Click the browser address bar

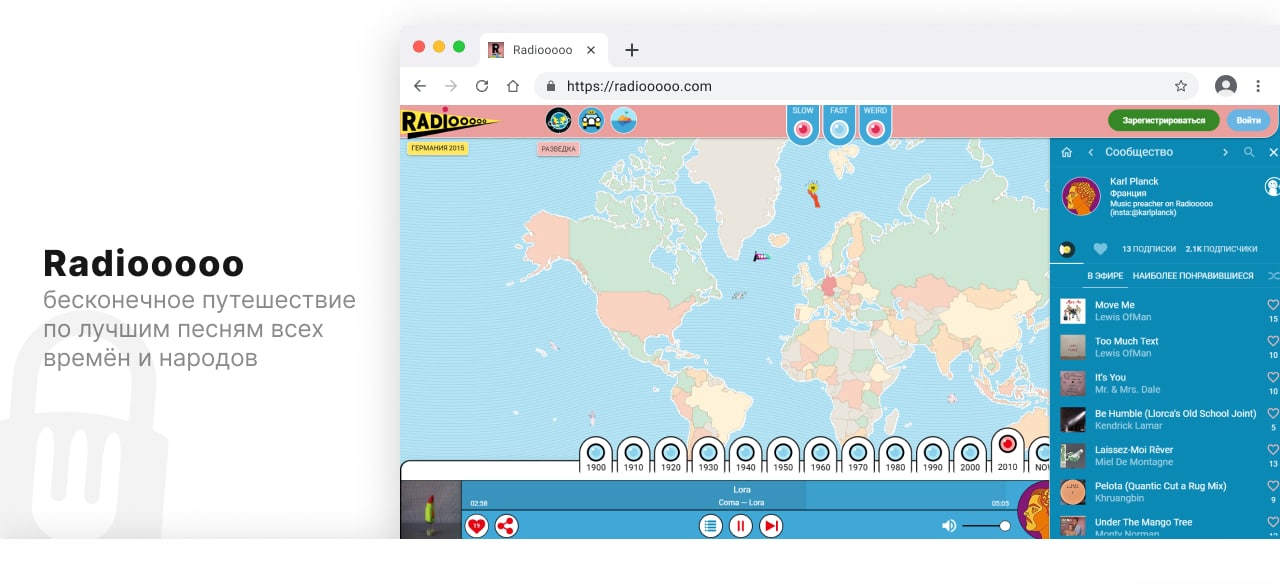coord(866,86)
